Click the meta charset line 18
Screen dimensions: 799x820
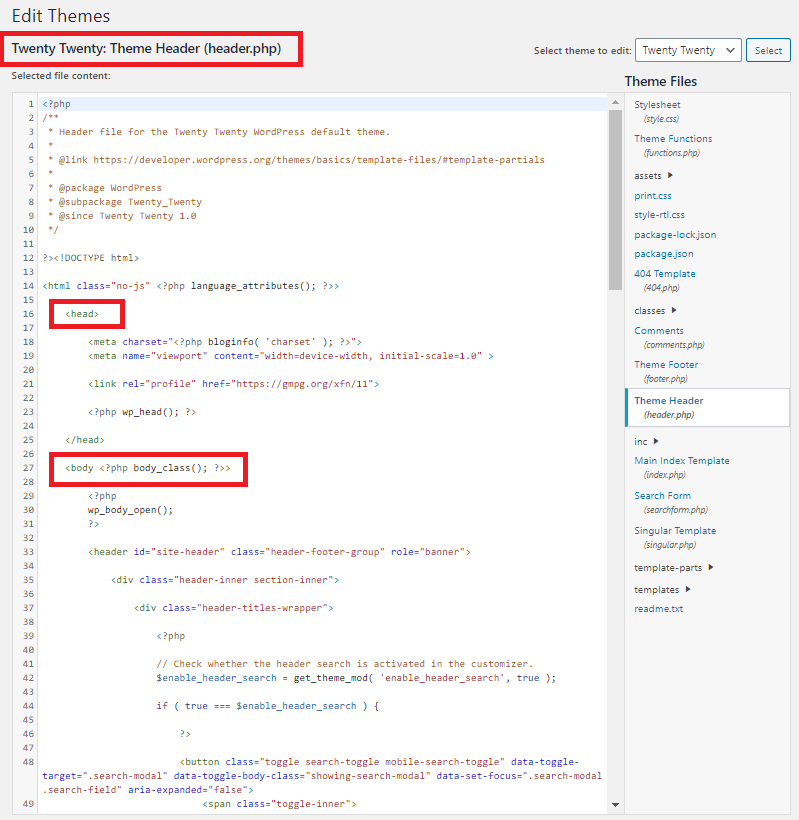[225, 341]
